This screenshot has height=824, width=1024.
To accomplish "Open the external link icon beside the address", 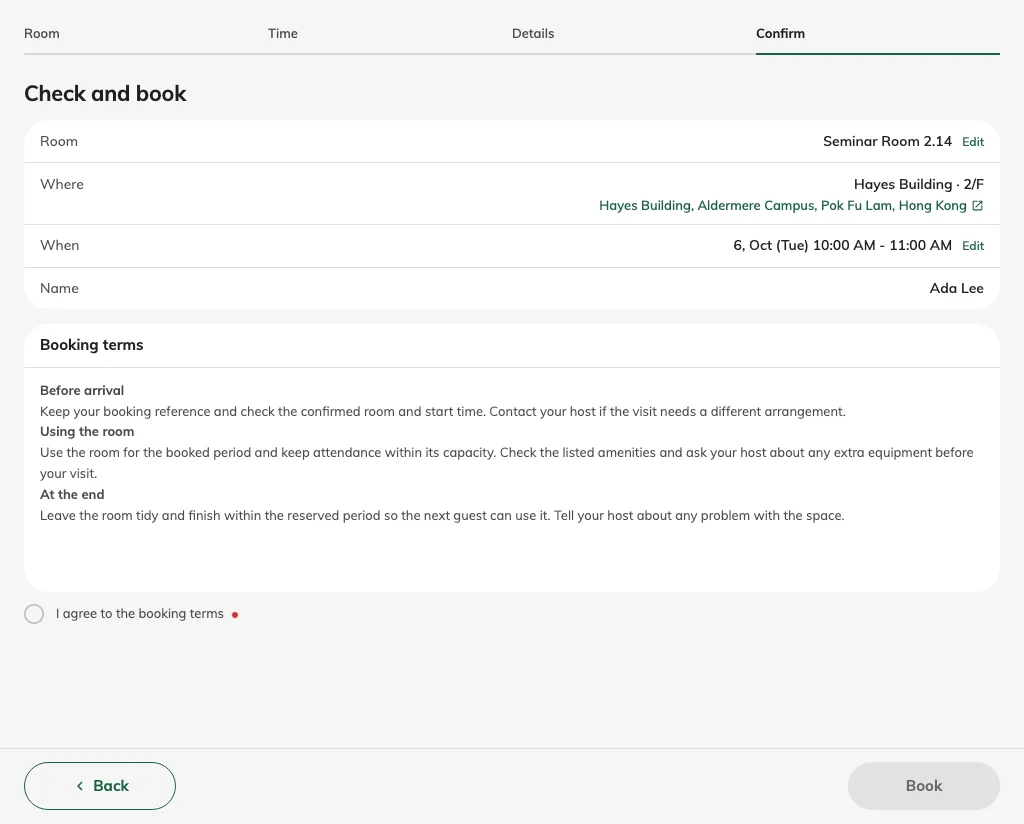I will tap(978, 206).
